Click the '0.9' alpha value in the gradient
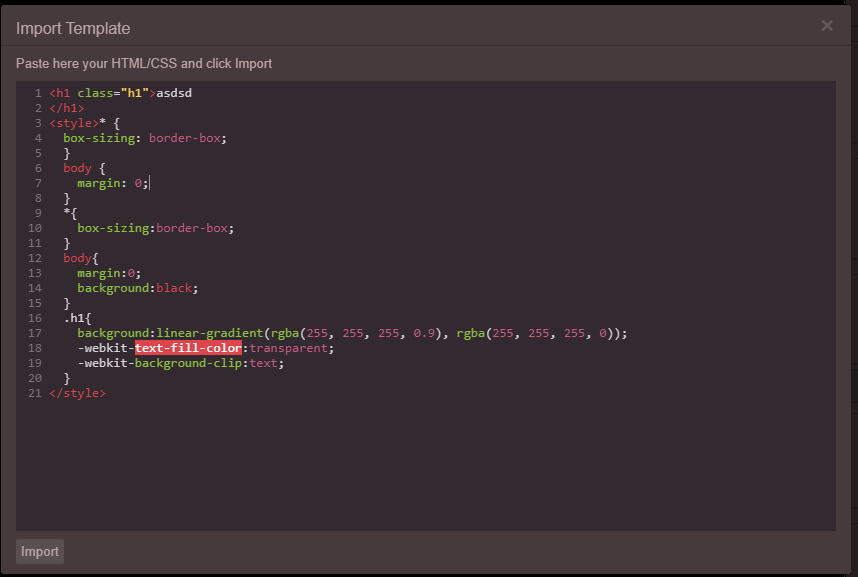Screen dimensions: 858x577 424,333
